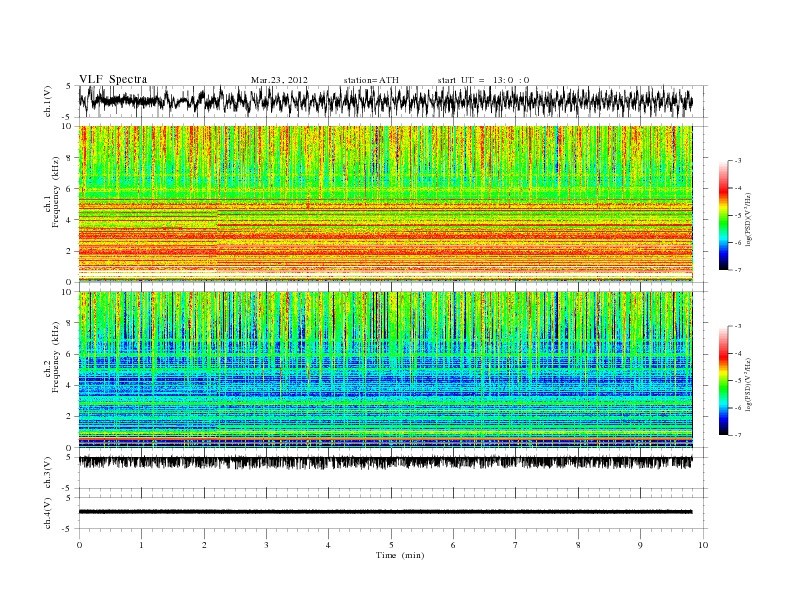Click the 'station=ATH' label
792x612 pixels.
(x=371, y=80)
